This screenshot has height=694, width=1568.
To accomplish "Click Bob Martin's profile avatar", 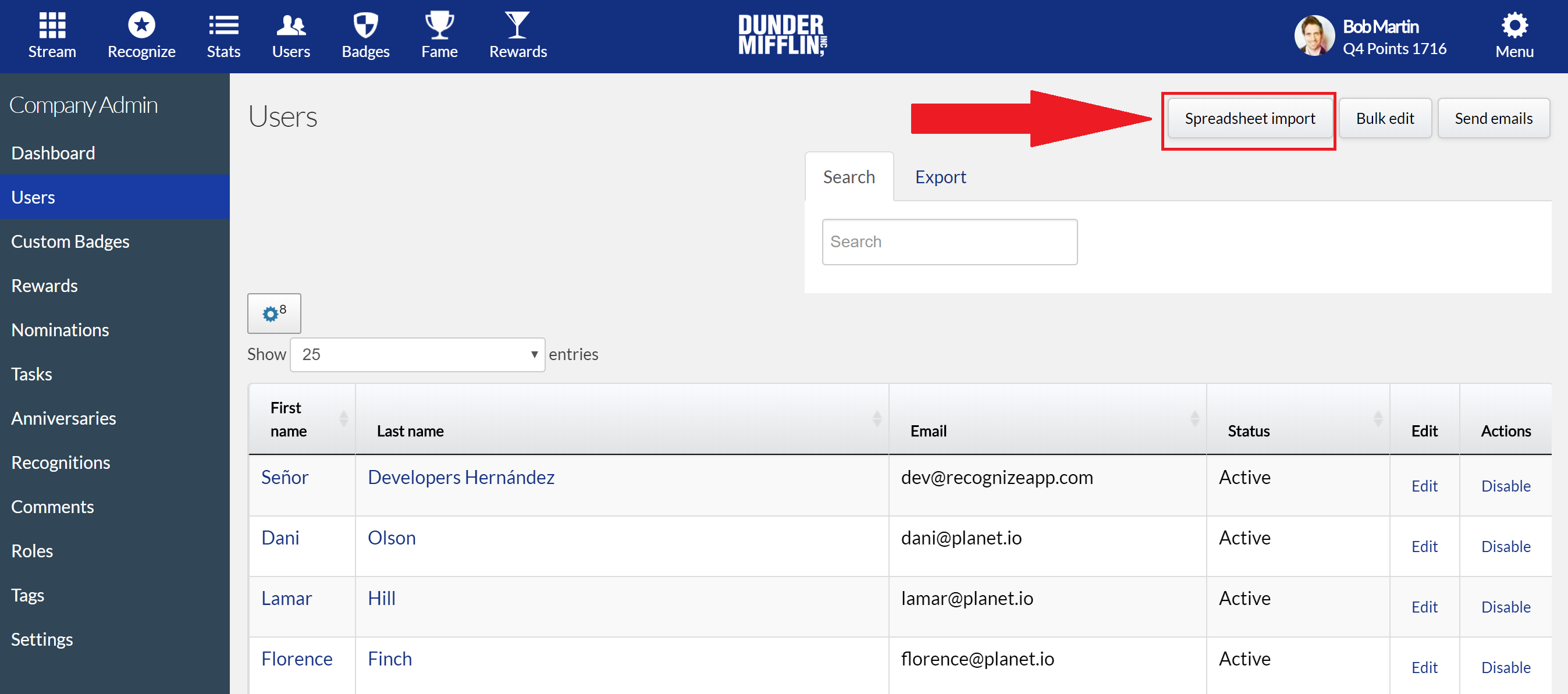I will click(x=1314, y=35).
